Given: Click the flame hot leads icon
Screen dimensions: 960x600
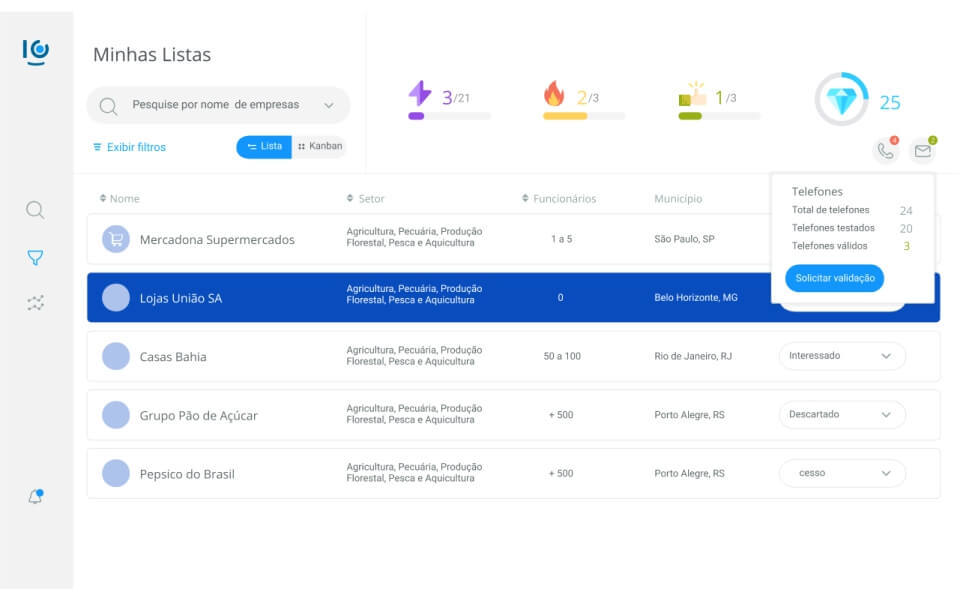Looking at the screenshot, I should tap(554, 94).
